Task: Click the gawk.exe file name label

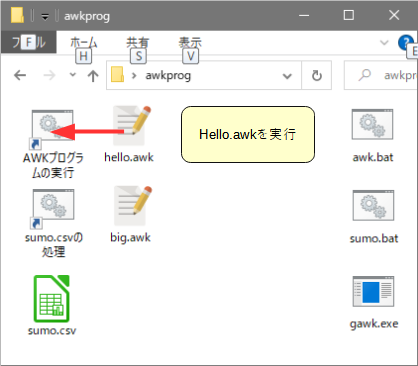Action: (374, 324)
